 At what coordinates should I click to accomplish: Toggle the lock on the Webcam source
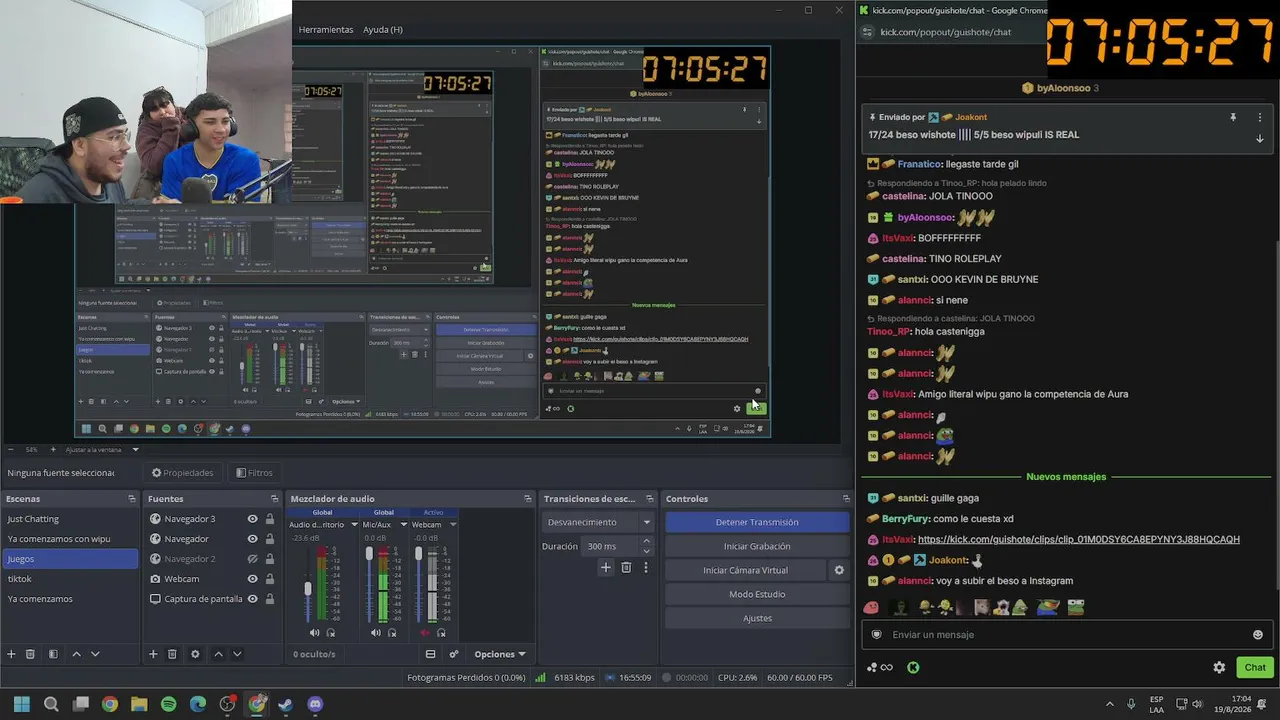270,579
